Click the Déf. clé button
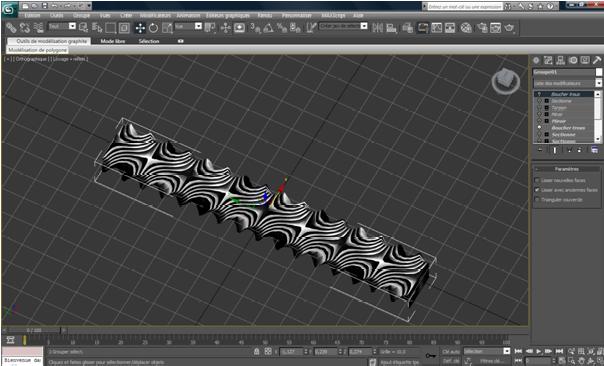The height and width of the screenshot is (366, 604). point(451,361)
